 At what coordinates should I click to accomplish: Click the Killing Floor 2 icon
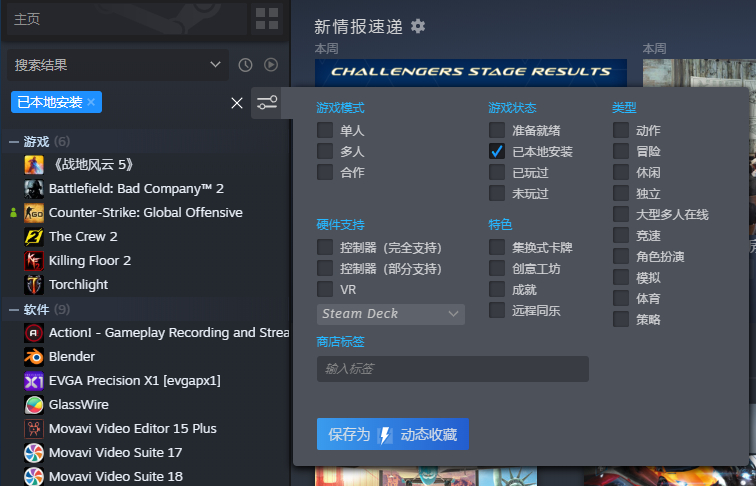click(34, 261)
